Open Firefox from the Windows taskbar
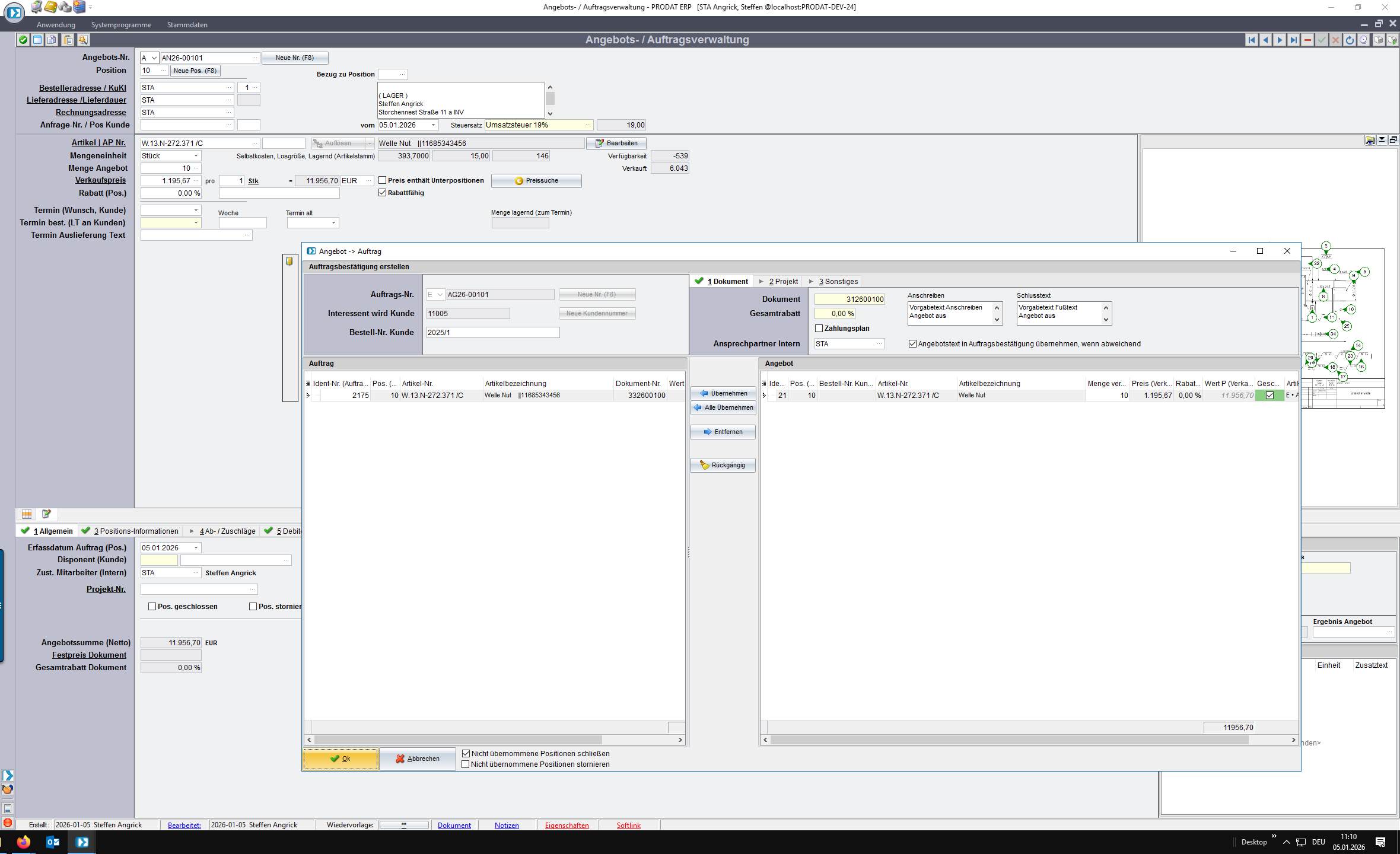Screen dimensions: 1400x854 coord(23,842)
